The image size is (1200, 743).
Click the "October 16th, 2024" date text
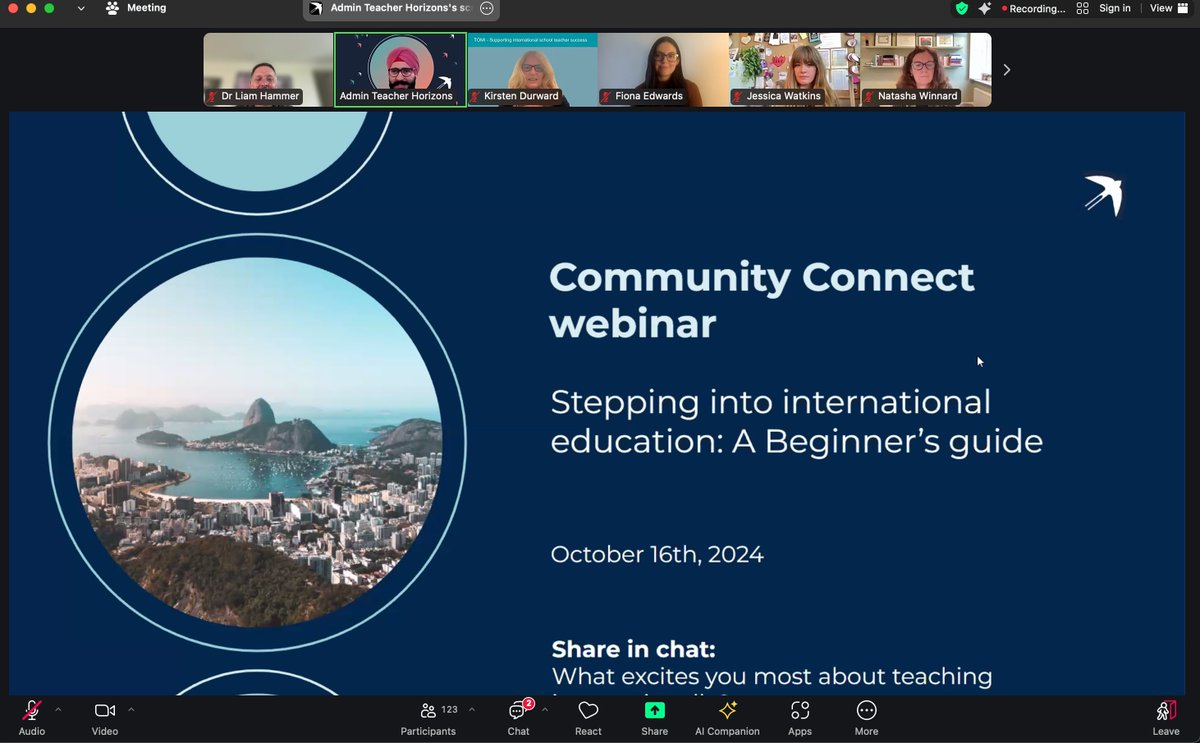[657, 554]
